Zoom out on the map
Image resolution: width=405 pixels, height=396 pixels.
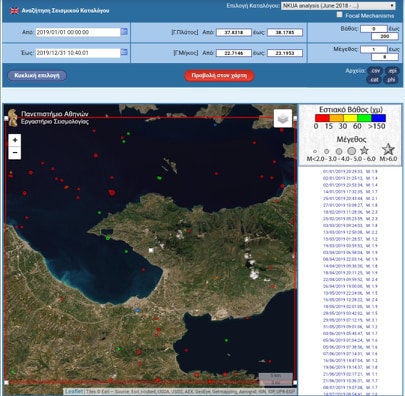[x=15, y=153]
